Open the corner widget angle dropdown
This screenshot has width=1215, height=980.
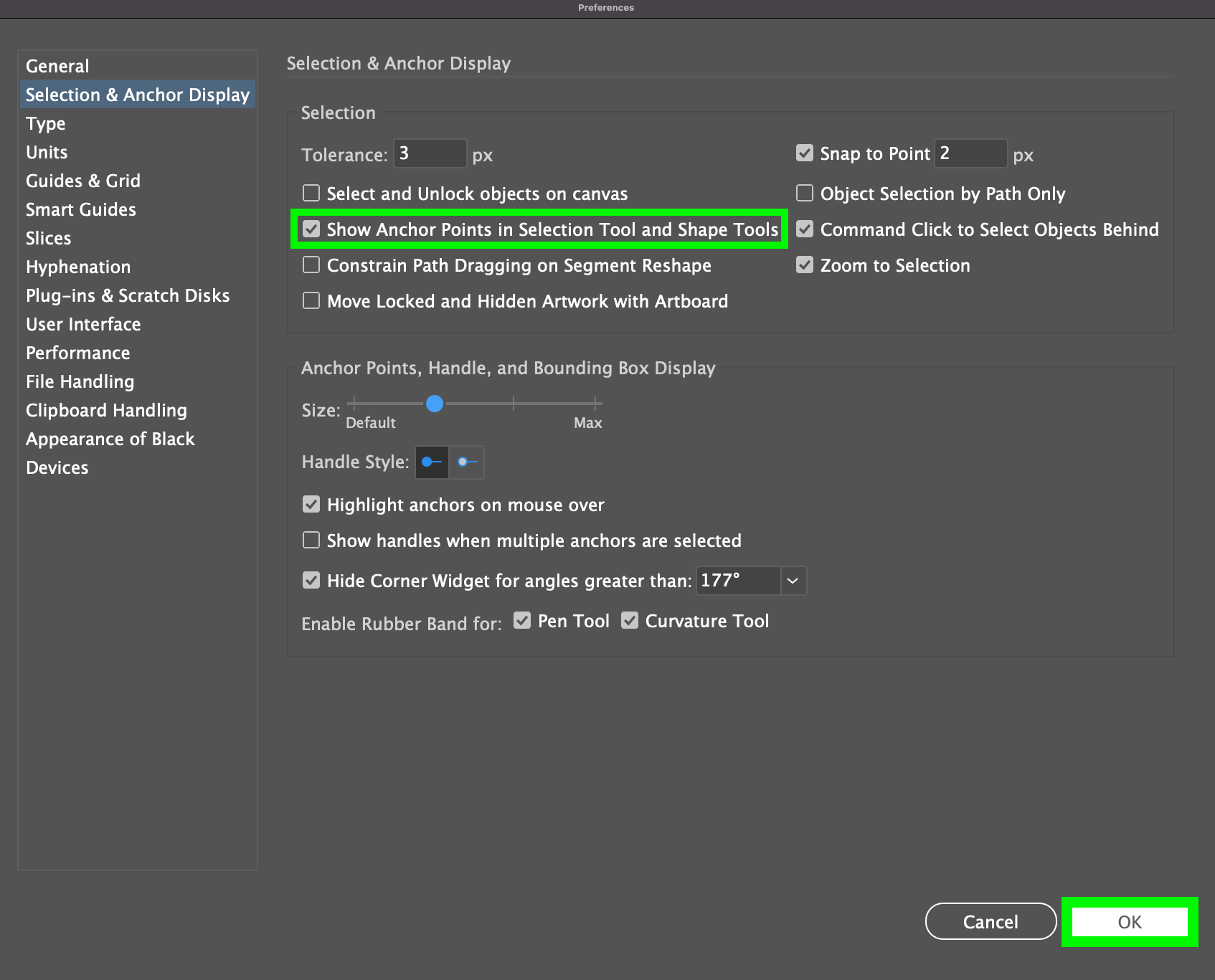pyautogui.click(x=792, y=581)
